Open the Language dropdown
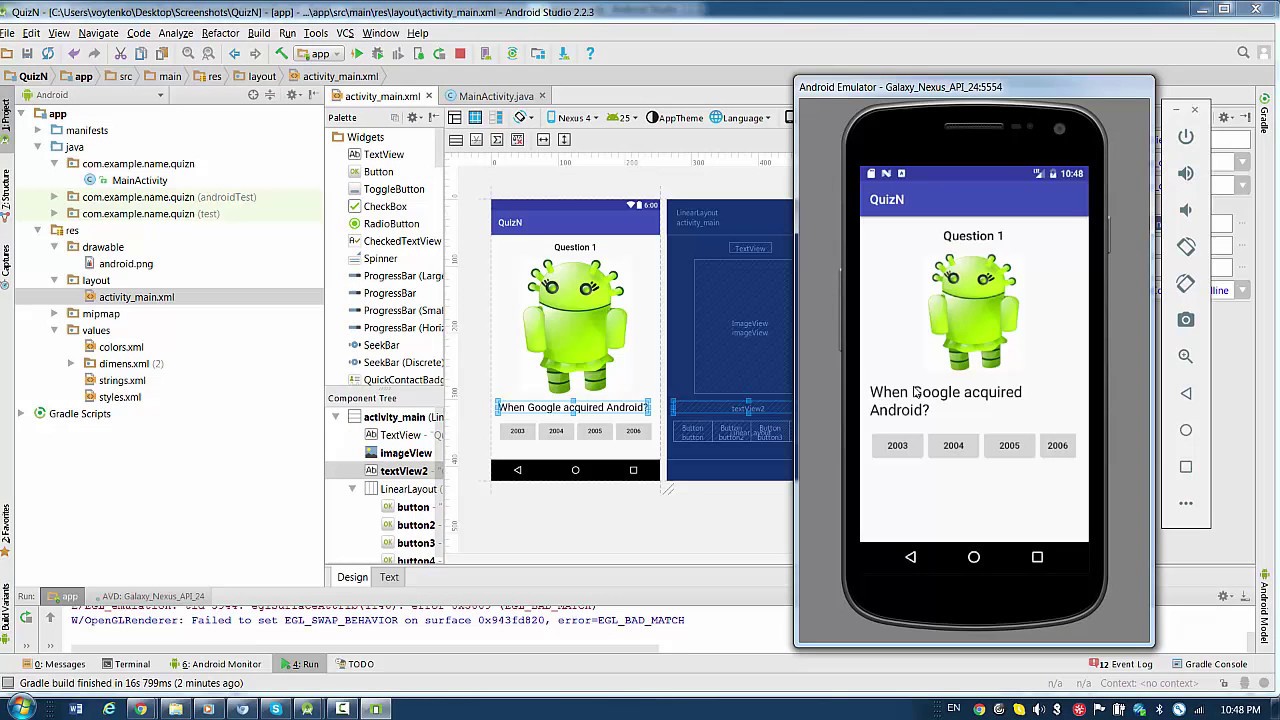This screenshot has height=720, width=1280. [739, 118]
